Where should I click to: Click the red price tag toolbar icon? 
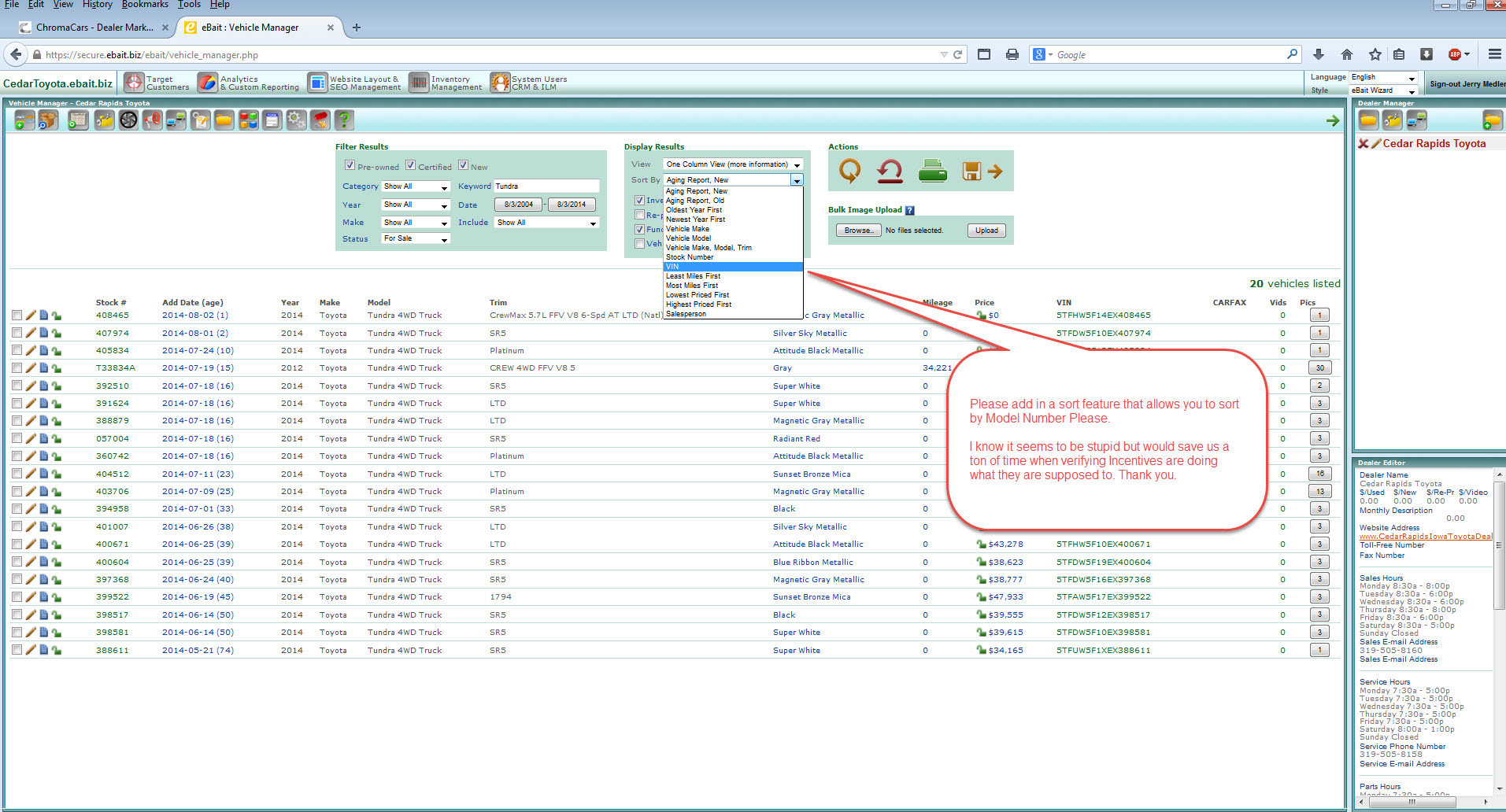click(x=320, y=120)
